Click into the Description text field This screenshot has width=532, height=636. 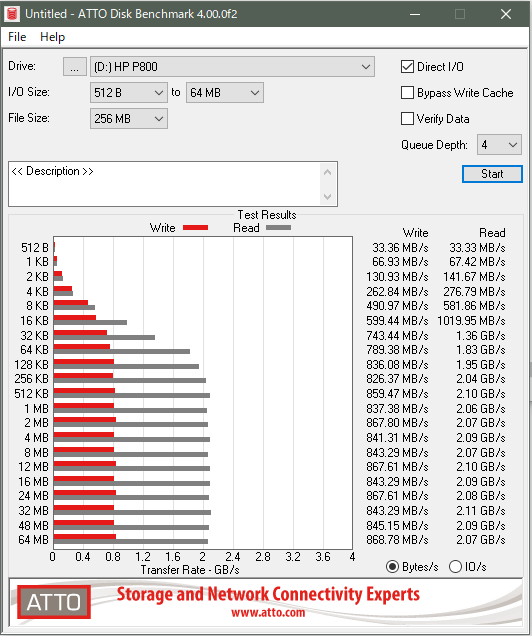164,184
